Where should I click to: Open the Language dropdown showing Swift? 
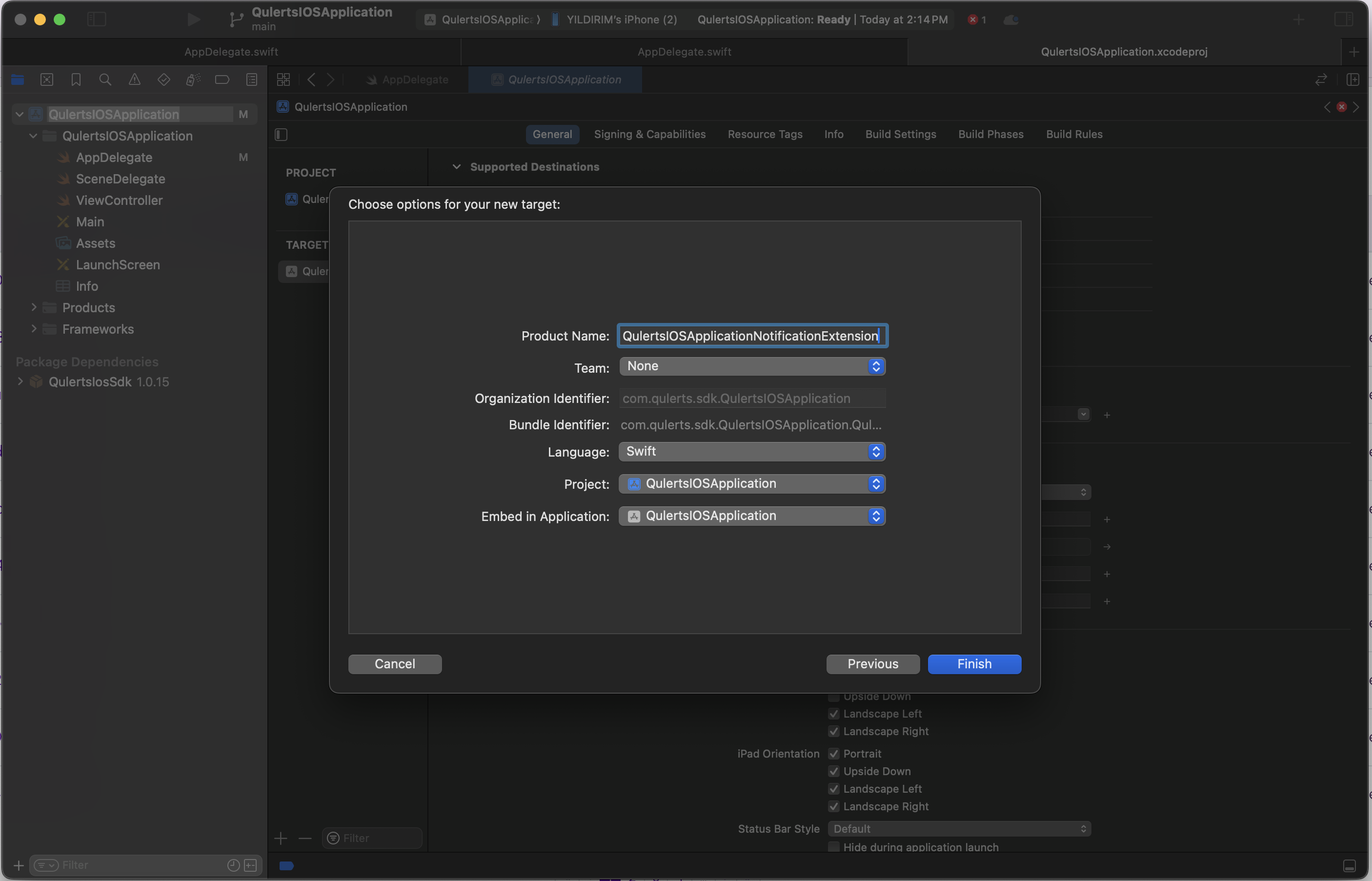(x=752, y=451)
